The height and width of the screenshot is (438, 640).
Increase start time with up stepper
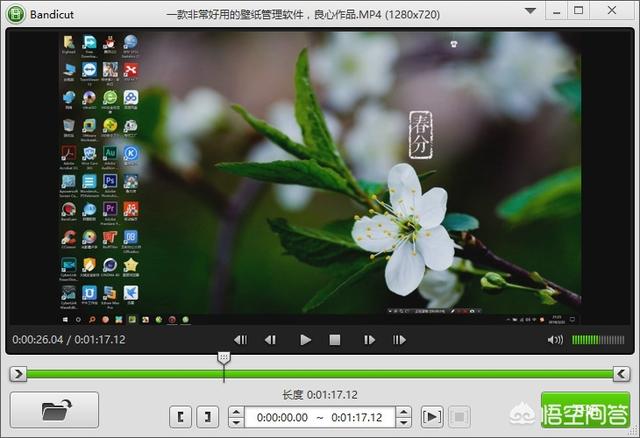click(236, 411)
